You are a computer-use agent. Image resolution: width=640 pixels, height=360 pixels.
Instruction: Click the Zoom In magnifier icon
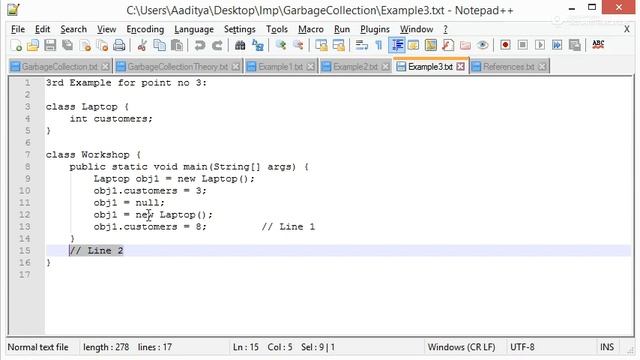click(x=280, y=45)
